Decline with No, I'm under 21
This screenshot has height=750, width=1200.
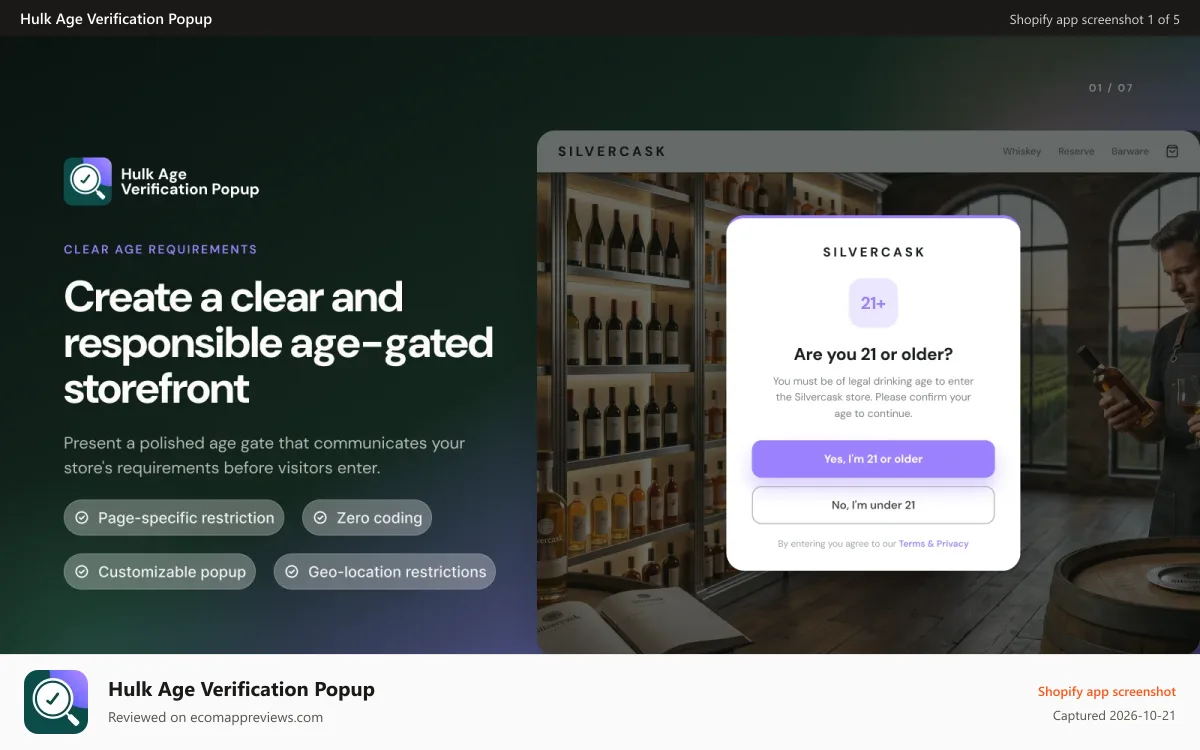[x=873, y=505]
